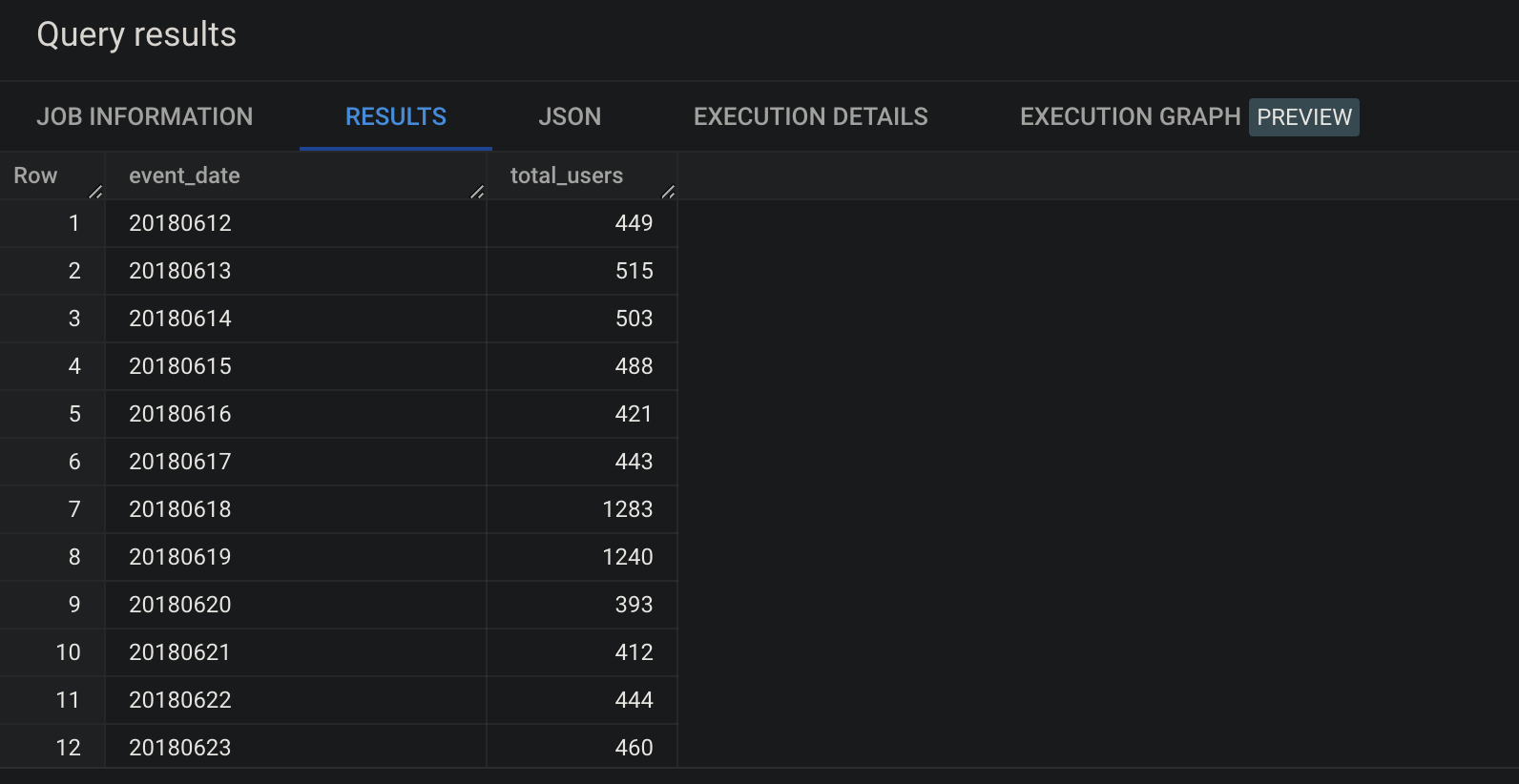
Task: Click the total_users value 393
Action: tap(634, 605)
